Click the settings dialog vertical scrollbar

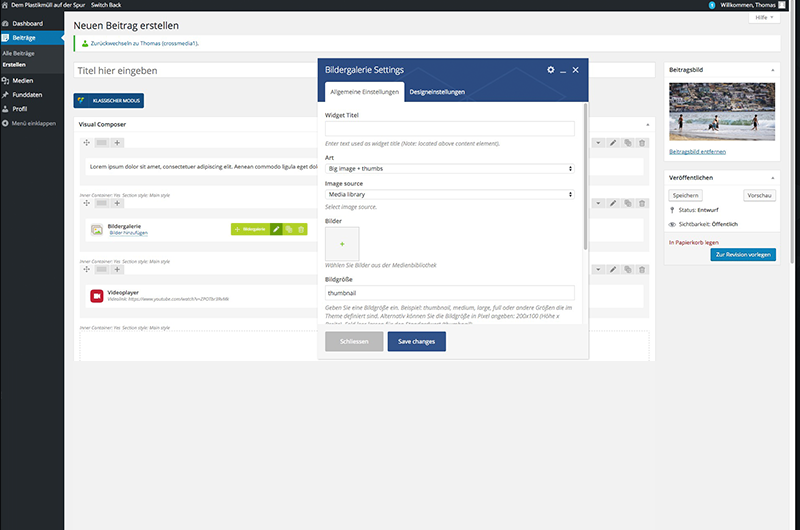tap(585, 170)
